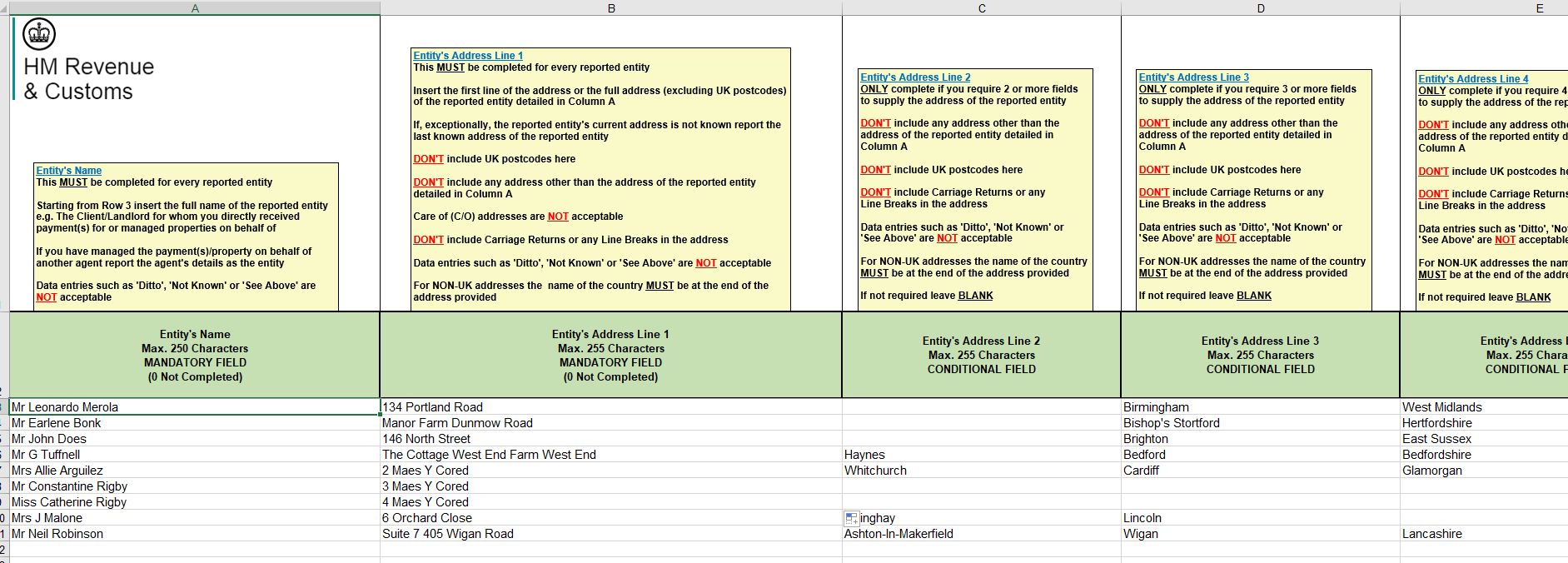
Task: Select column C header
Action: click(982, 8)
